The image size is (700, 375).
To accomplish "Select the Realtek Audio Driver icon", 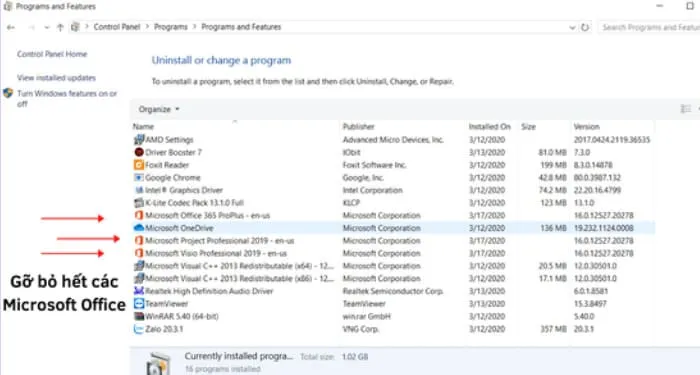I will pyautogui.click(x=139, y=291).
